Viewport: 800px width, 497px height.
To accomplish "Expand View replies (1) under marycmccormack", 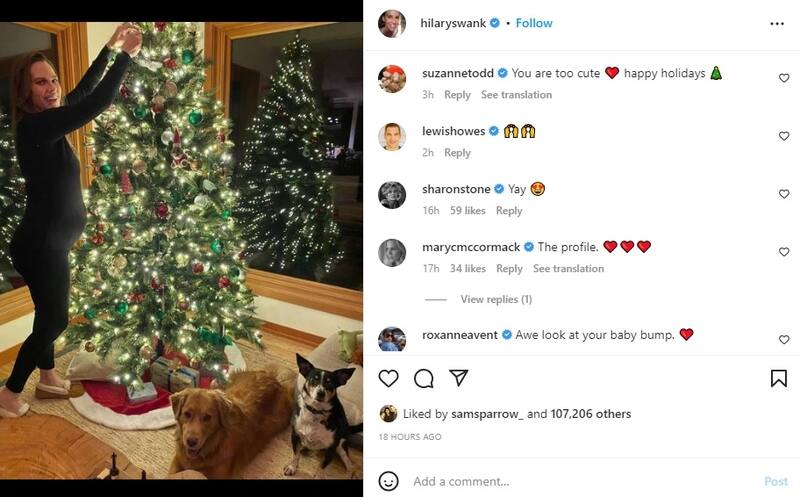I will point(495,299).
